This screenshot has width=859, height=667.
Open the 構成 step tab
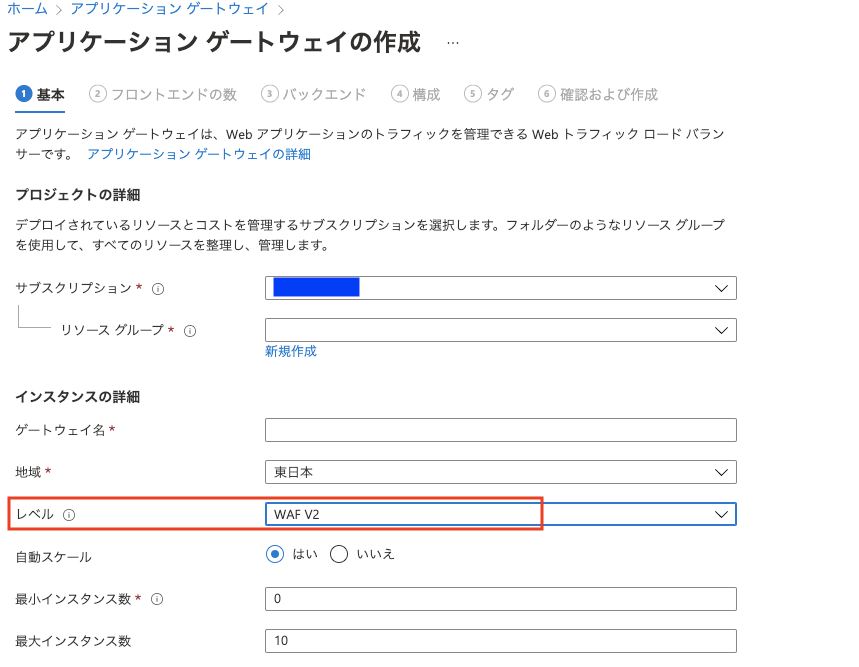click(416, 94)
